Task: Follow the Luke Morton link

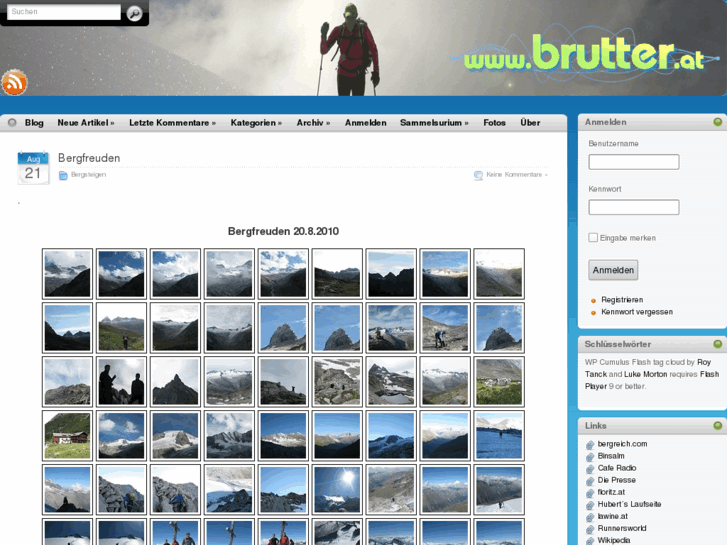Action: coord(645,374)
